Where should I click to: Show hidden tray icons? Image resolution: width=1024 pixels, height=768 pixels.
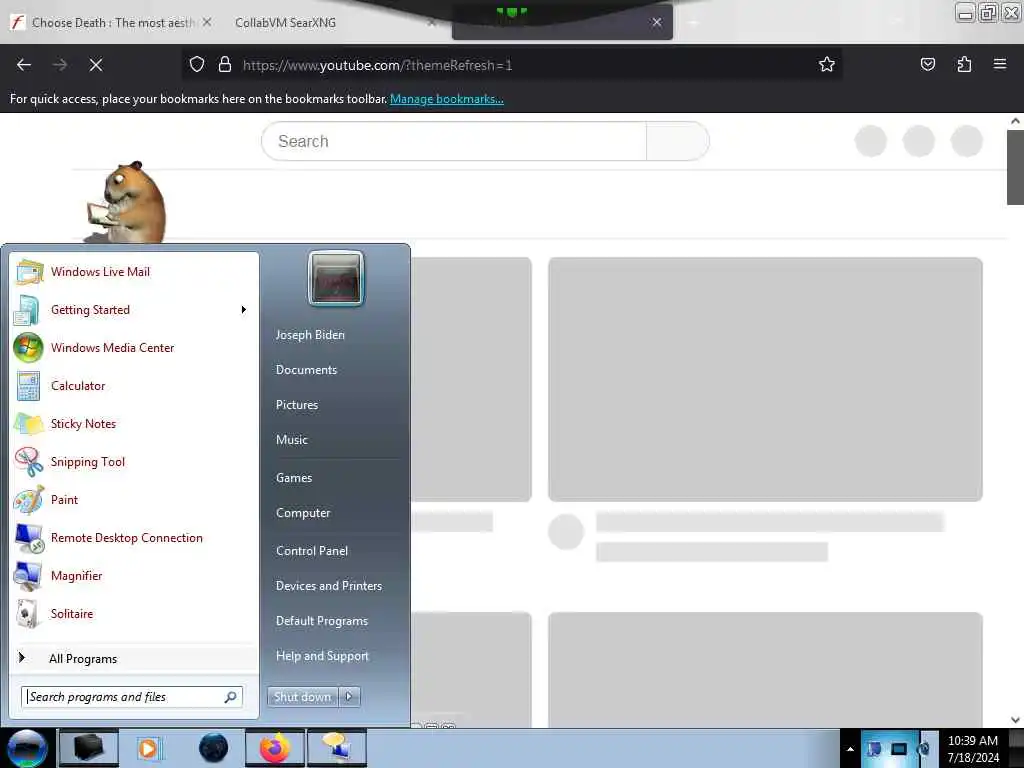(850, 748)
